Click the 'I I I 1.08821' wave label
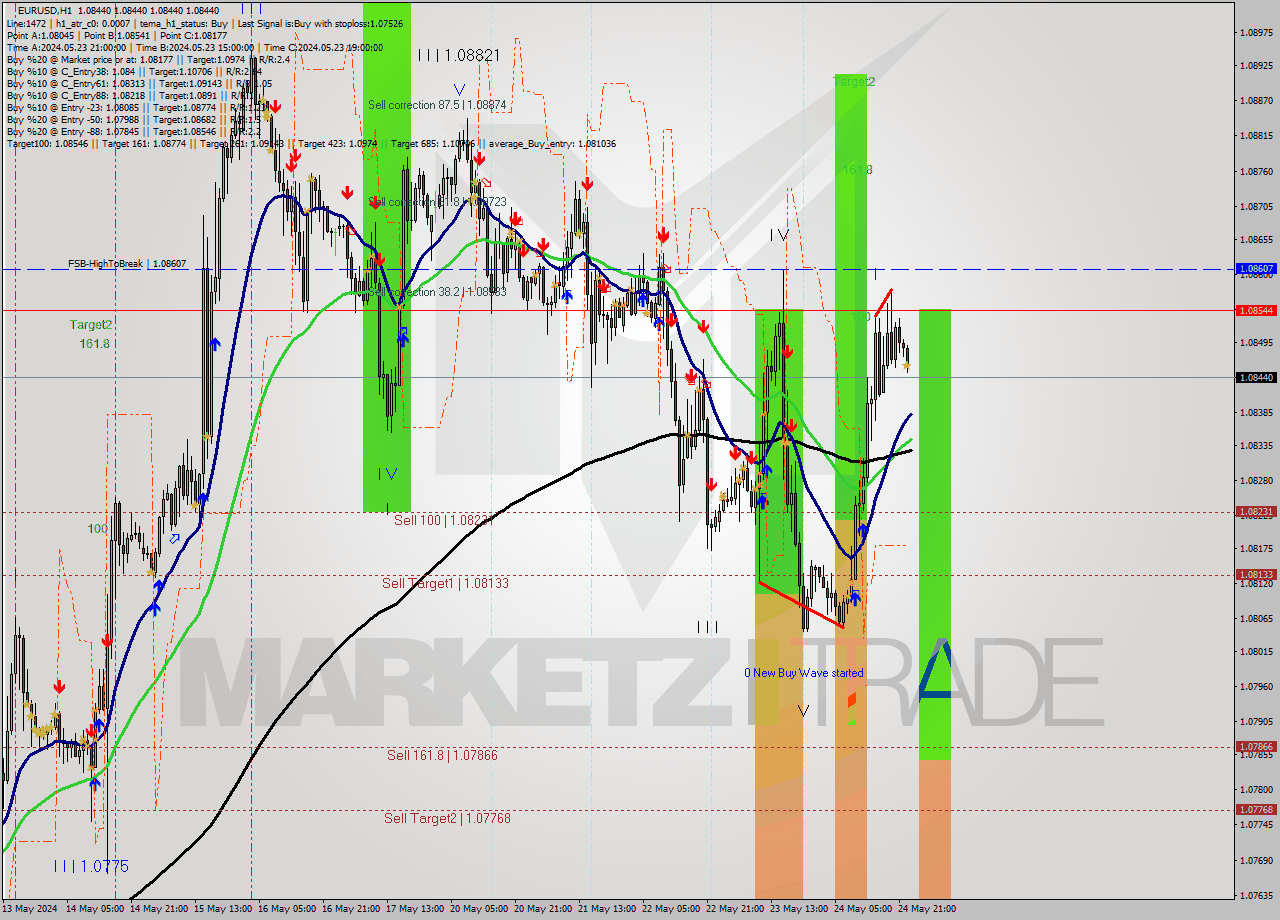Screen dimensions: 1280x920 [459, 56]
